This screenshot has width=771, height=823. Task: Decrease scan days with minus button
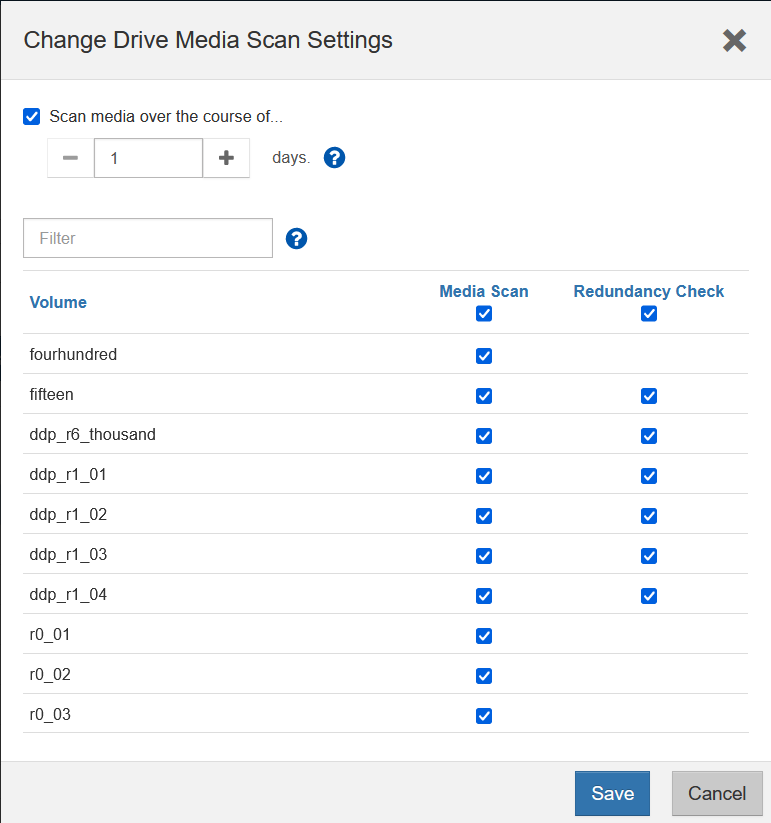70,158
